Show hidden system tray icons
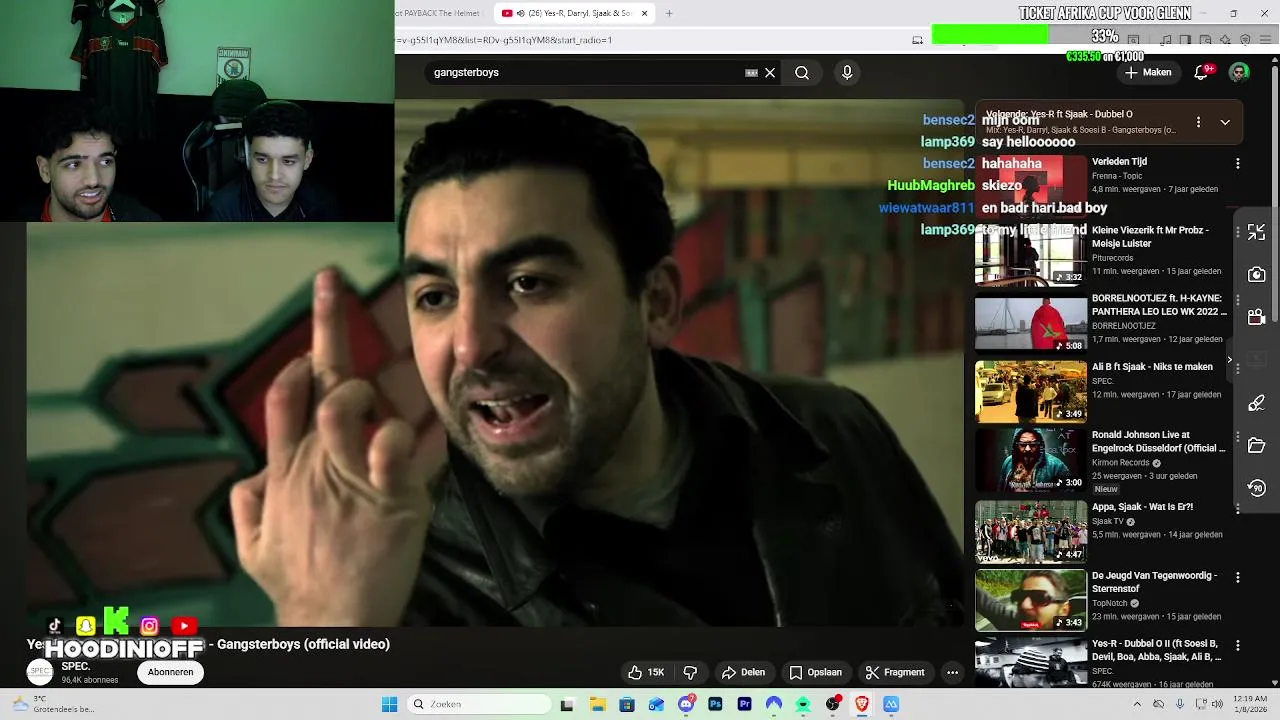The height and width of the screenshot is (720, 1280). tap(1136, 704)
